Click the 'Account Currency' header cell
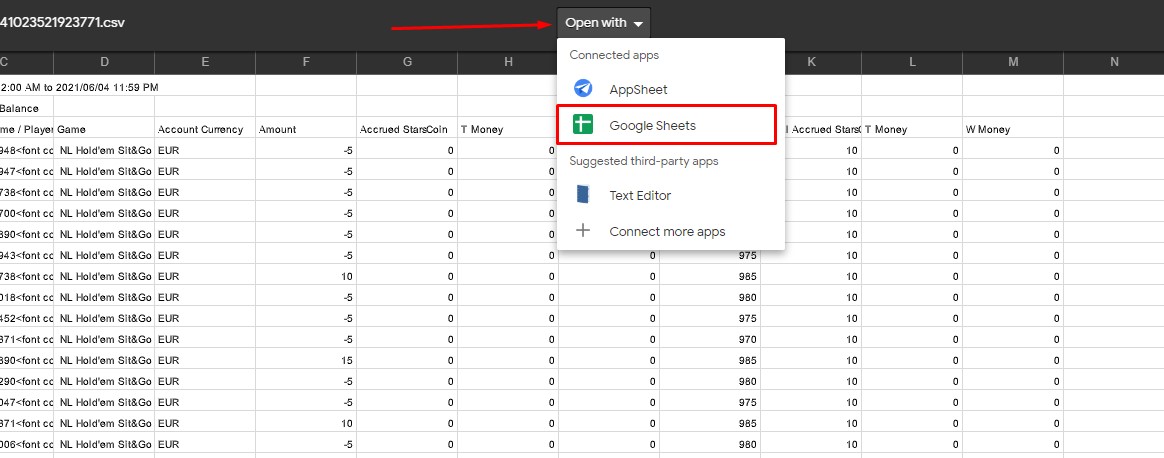Screen dimensions: 1164x458 pyautogui.click(x=205, y=129)
